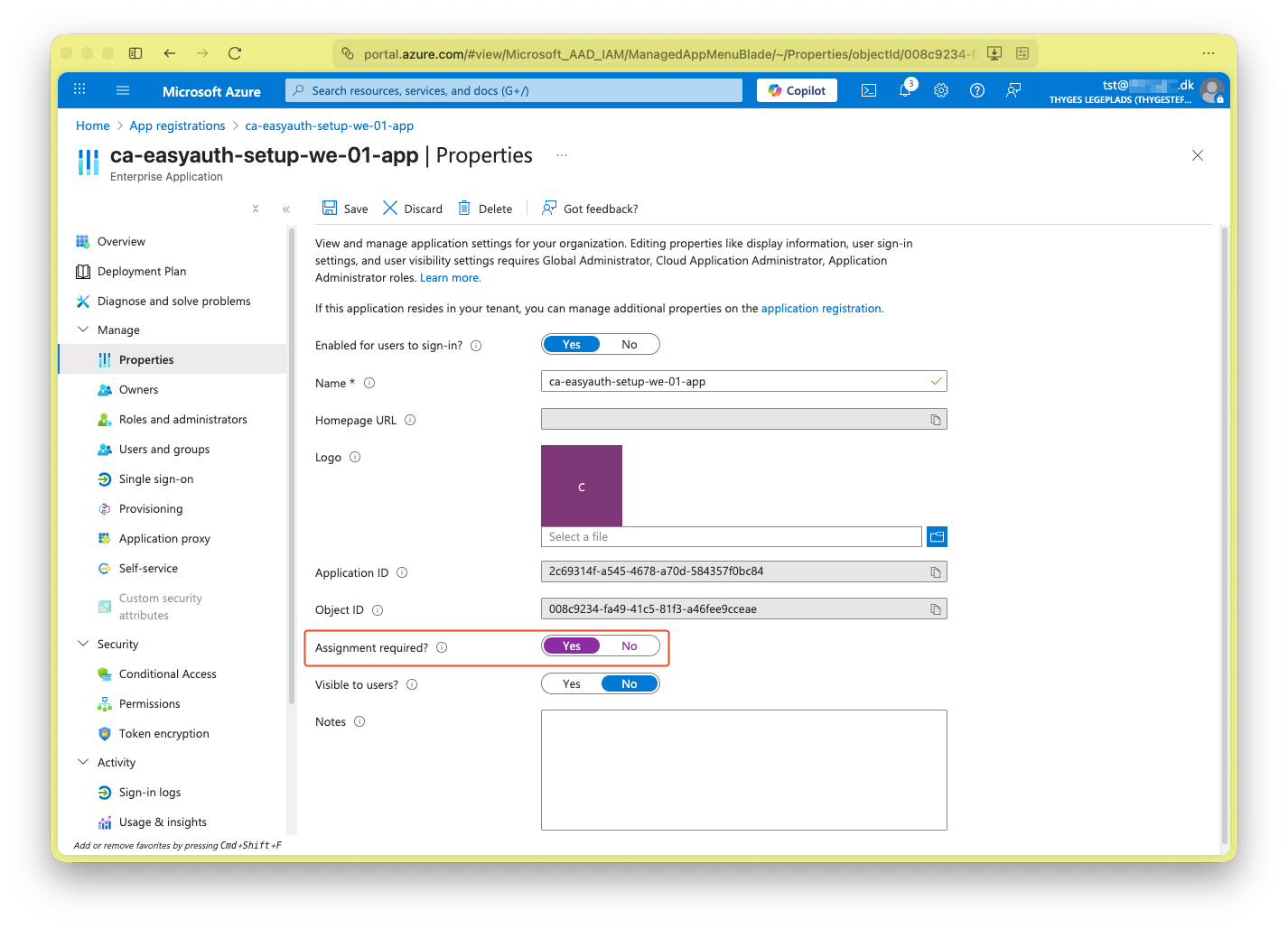
Task: Show info tip for Assignment required
Action: [442, 647]
